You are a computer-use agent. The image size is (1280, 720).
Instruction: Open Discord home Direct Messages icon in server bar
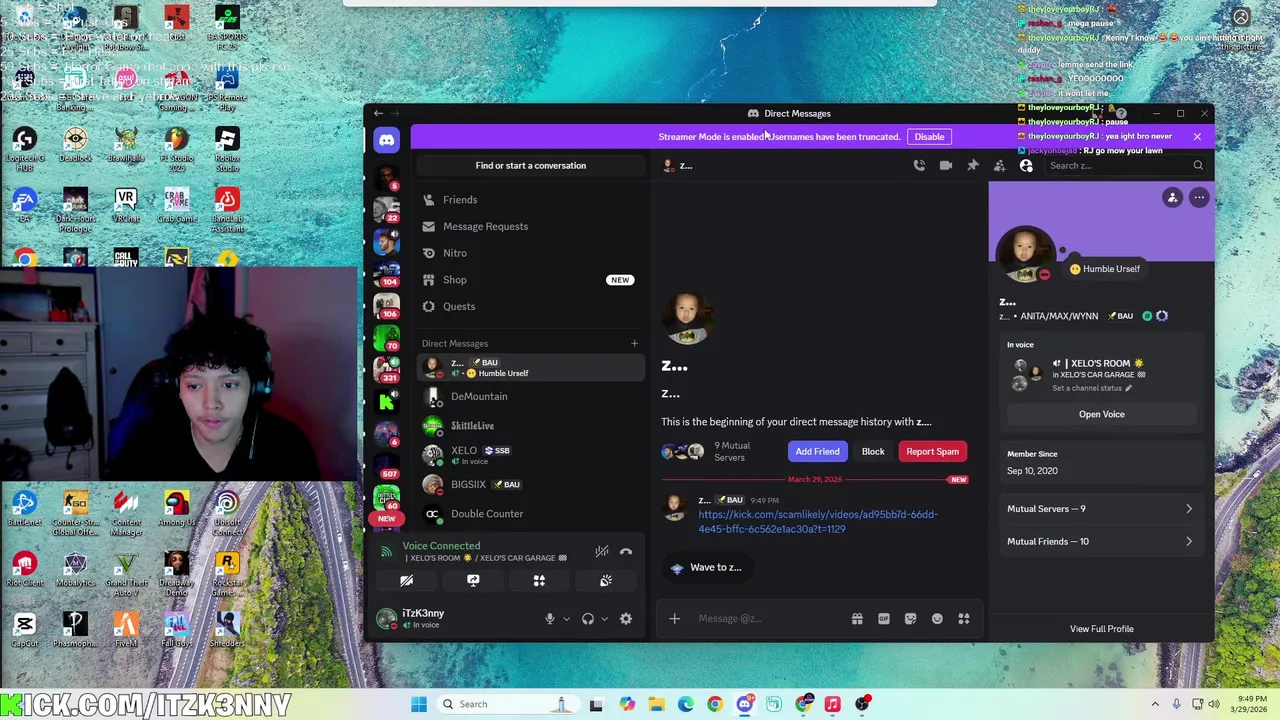point(387,141)
